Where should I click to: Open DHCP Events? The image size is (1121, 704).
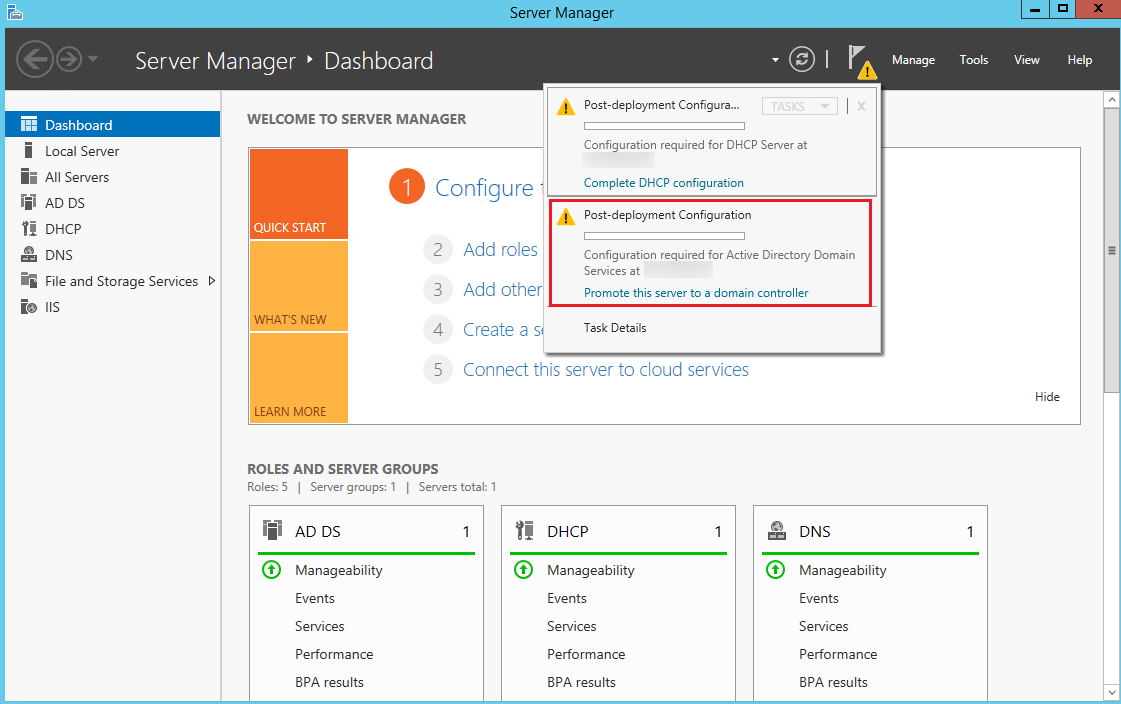(567, 598)
